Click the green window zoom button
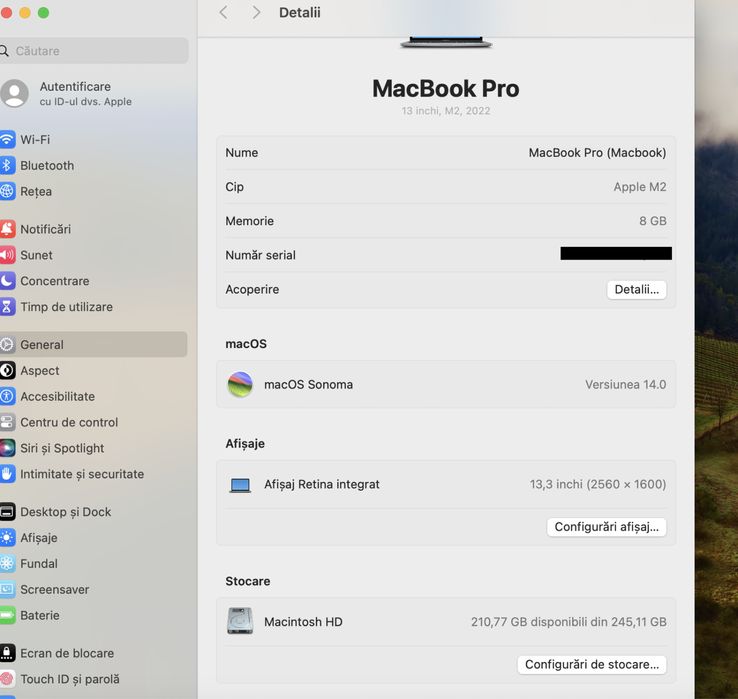 (x=43, y=13)
